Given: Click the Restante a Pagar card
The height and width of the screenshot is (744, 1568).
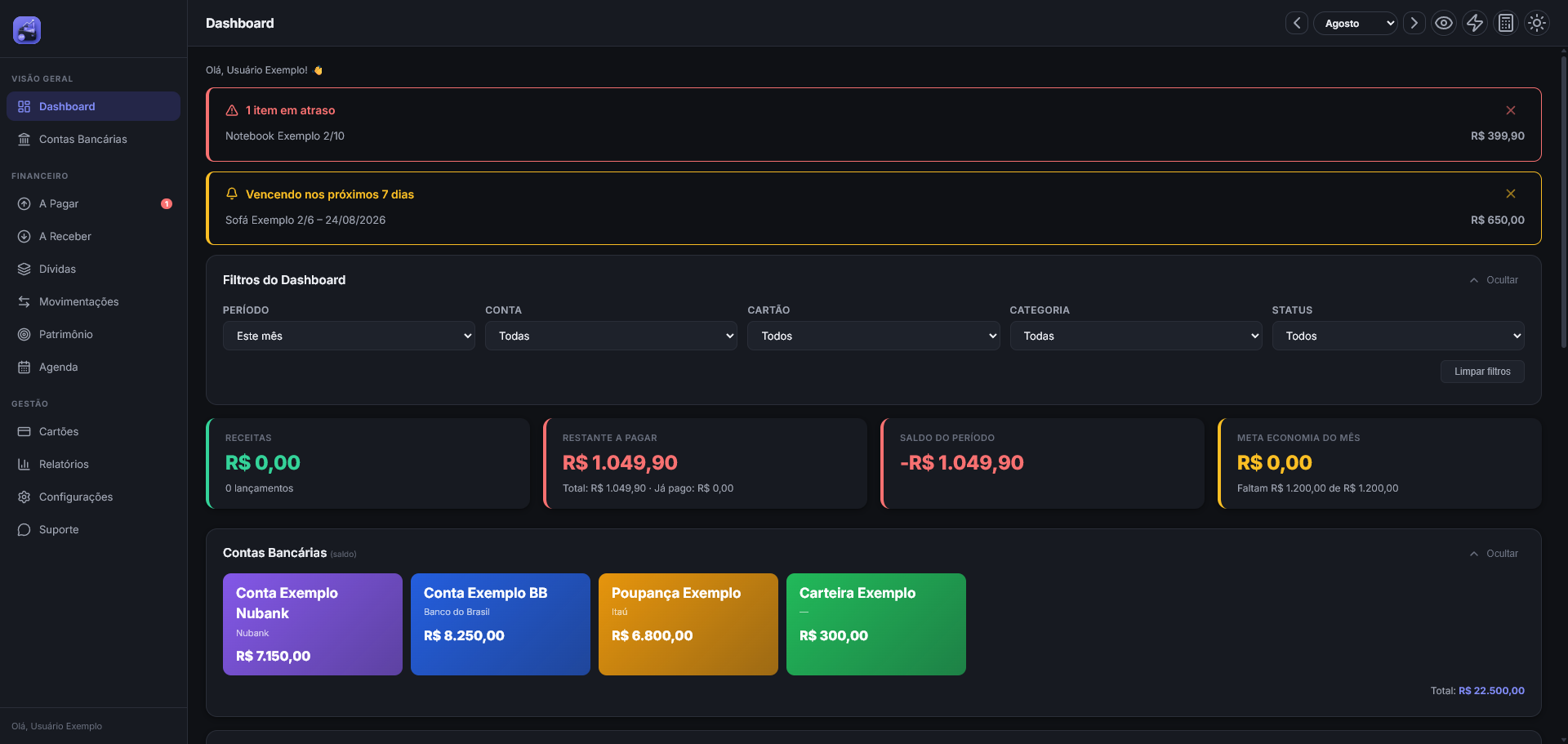Looking at the screenshot, I should pos(706,463).
